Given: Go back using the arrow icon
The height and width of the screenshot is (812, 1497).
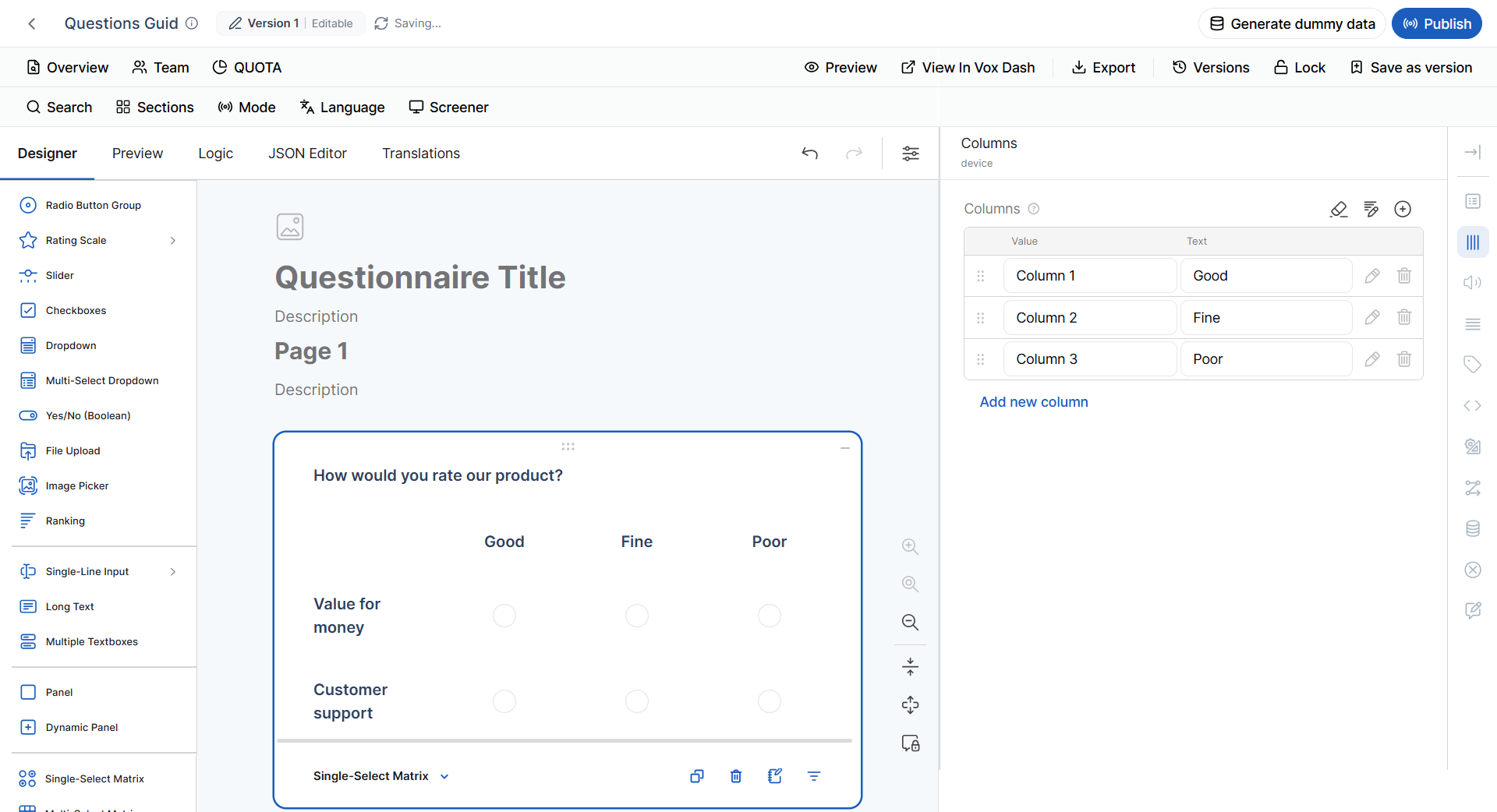Looking at the screenshot, I should (32, 23).
